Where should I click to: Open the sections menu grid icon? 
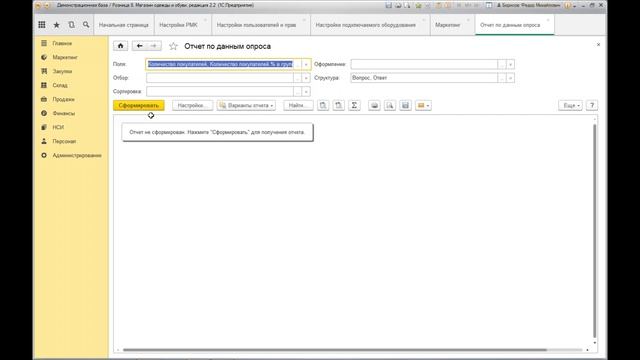[42, 25]
